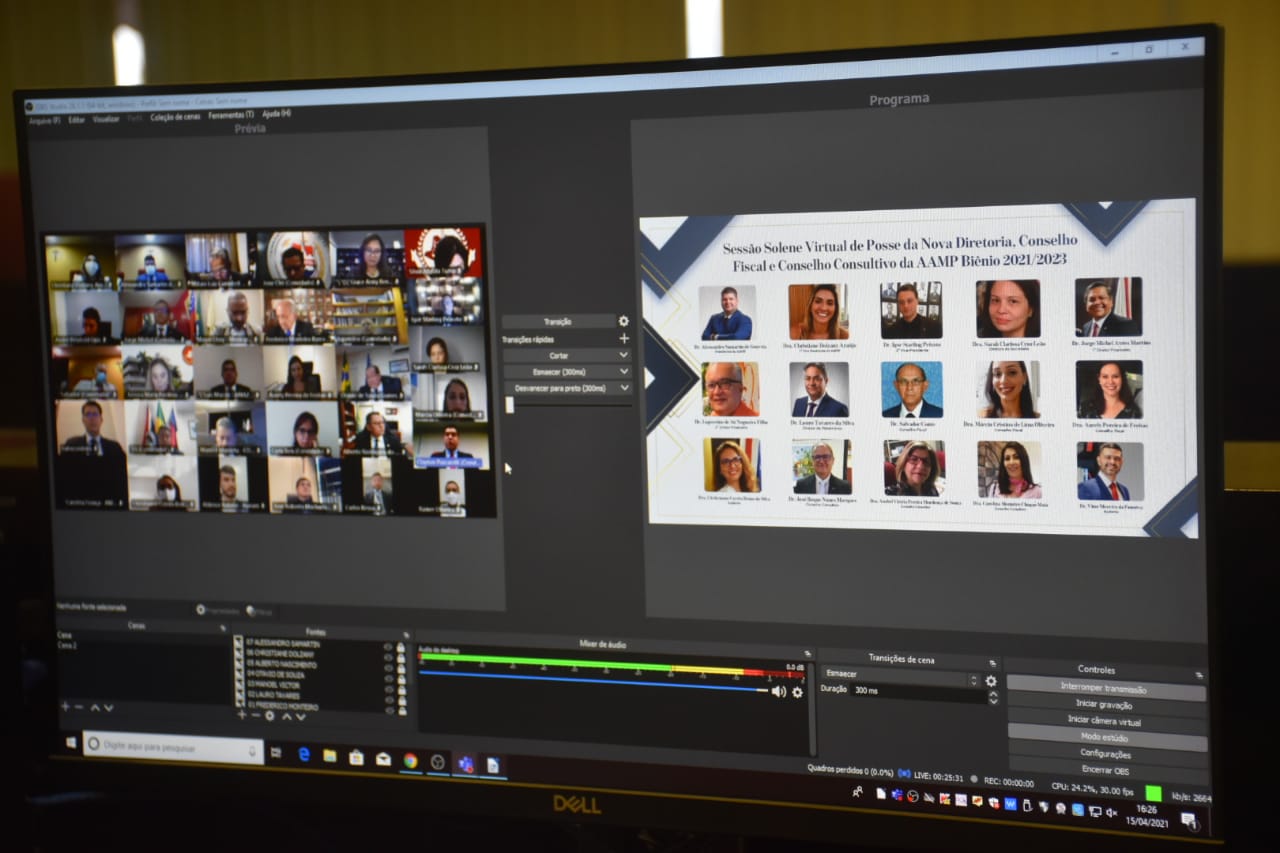The image size is (1280, 853).
Task: Open the Ferramentas menu
Action: 230,116
